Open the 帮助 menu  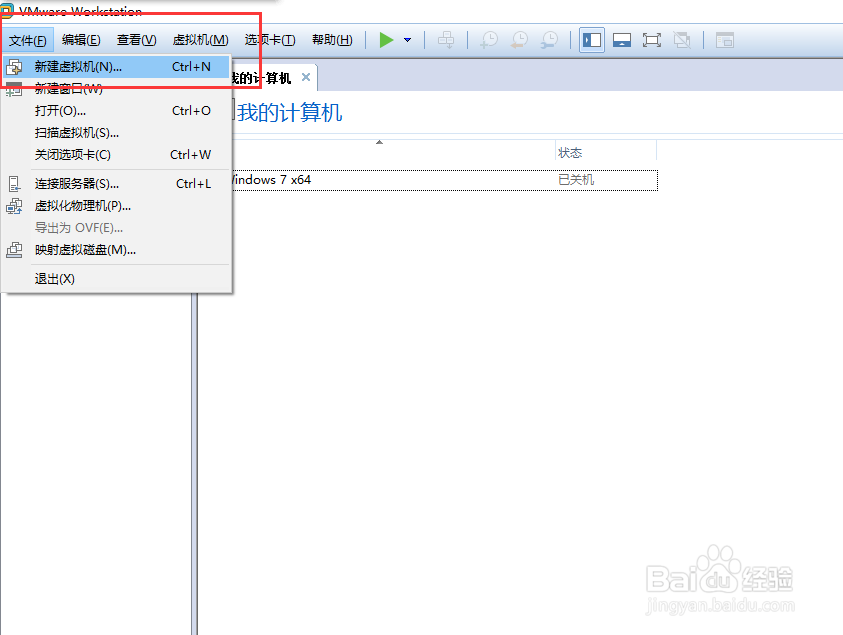click(x=331, y=40)
